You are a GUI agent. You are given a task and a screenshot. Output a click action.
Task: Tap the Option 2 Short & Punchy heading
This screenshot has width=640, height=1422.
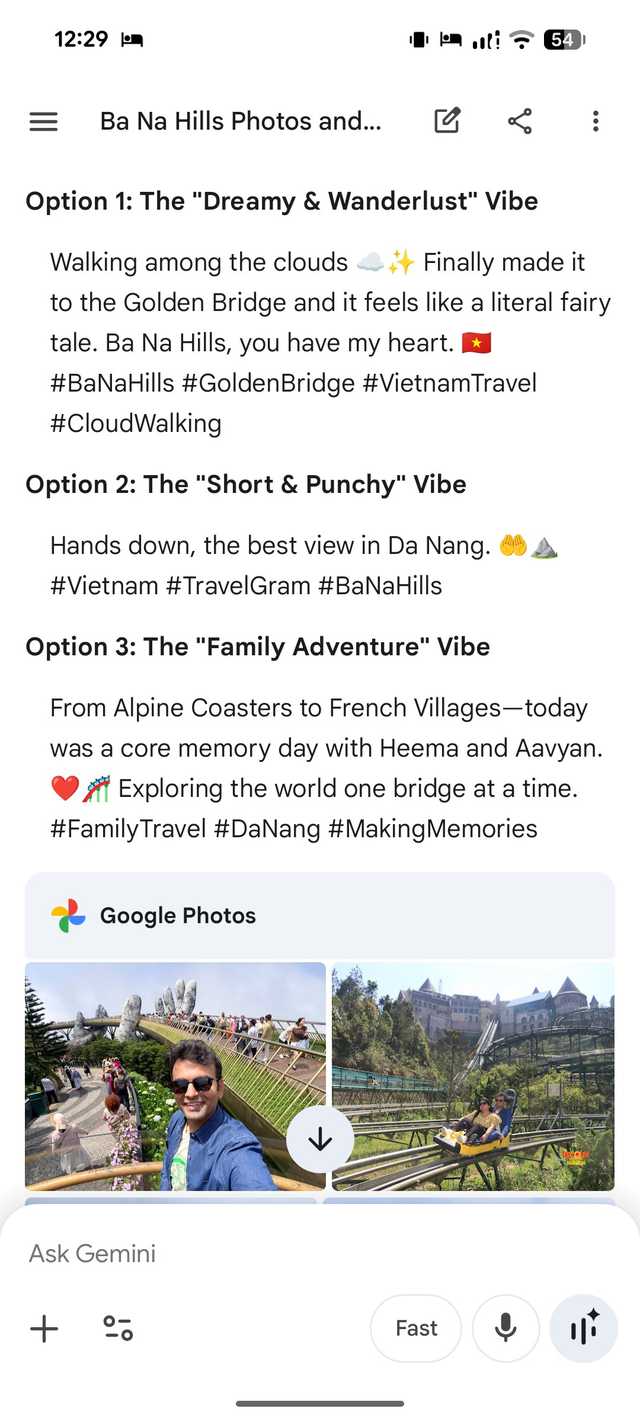click(x=246, y=485)
